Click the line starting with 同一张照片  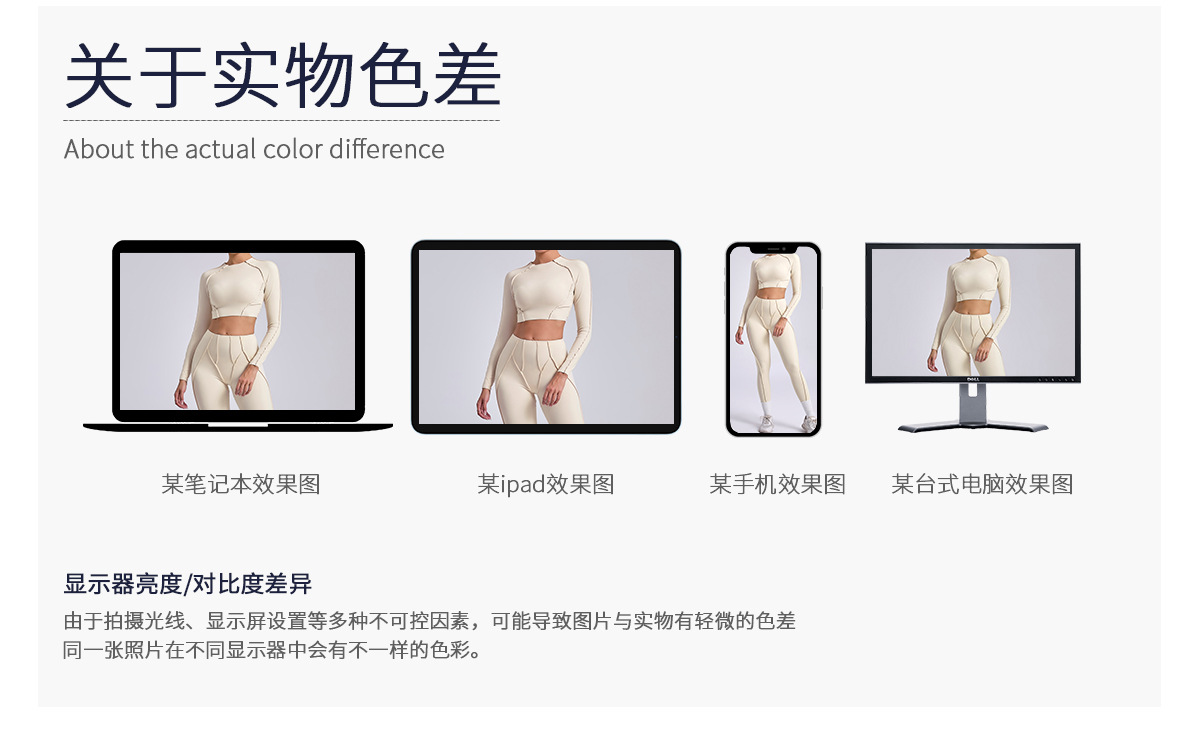pyautogui.click(x=274, y=651)
